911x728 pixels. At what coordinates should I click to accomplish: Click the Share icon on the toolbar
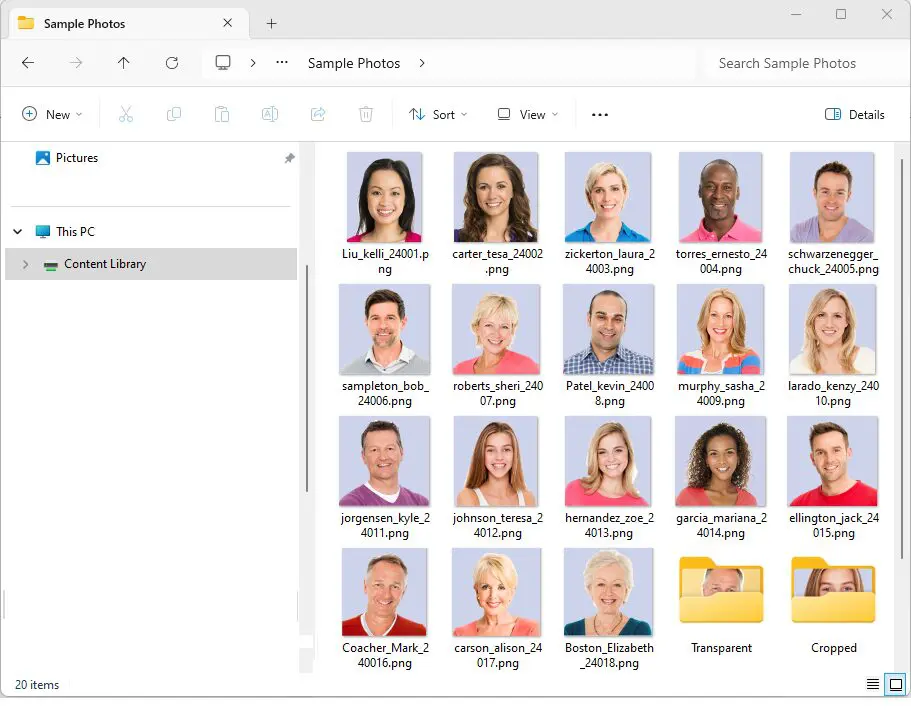pyautogui.click(x=318, y=114)
